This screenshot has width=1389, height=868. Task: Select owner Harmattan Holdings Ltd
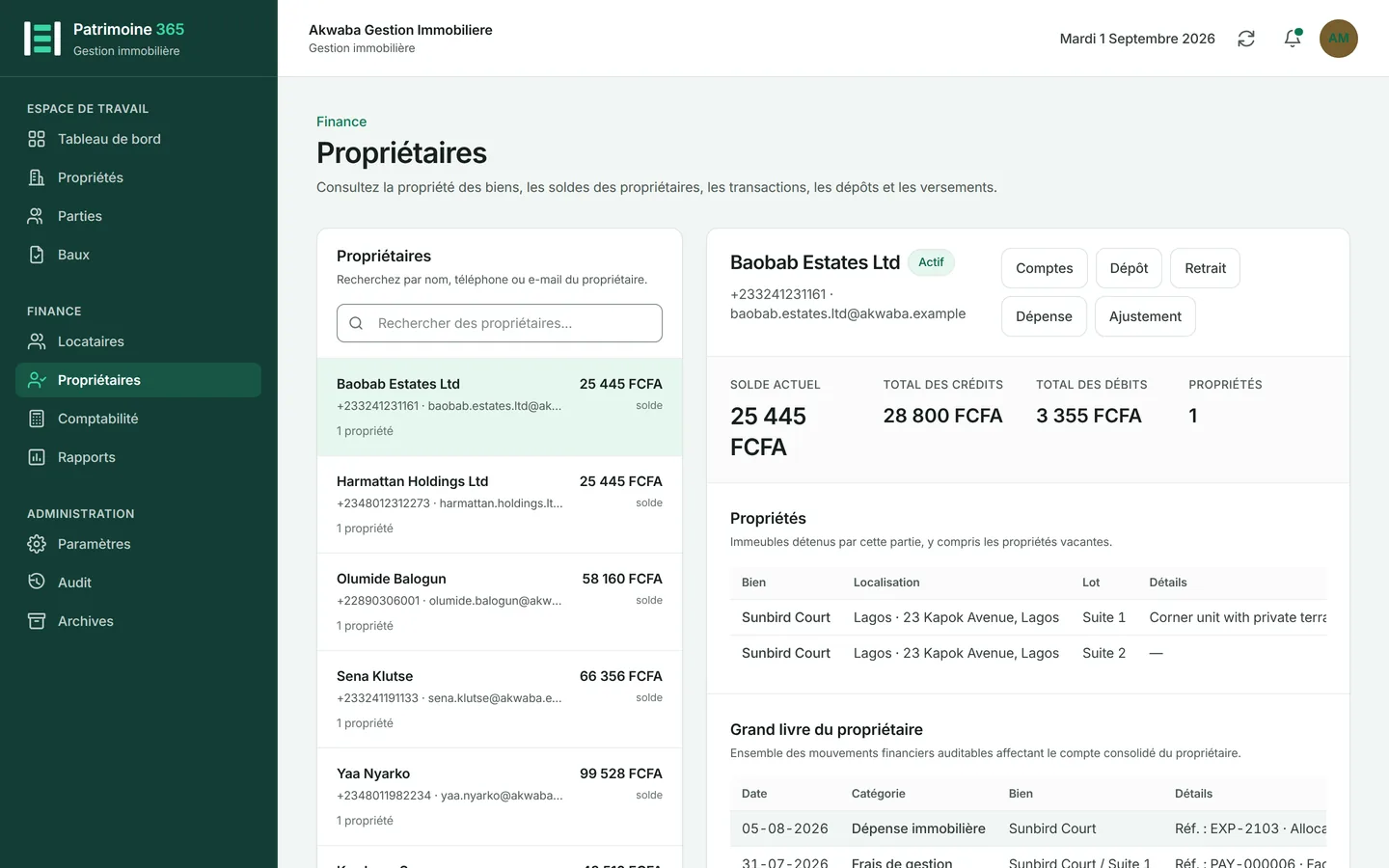coord(500,504)
